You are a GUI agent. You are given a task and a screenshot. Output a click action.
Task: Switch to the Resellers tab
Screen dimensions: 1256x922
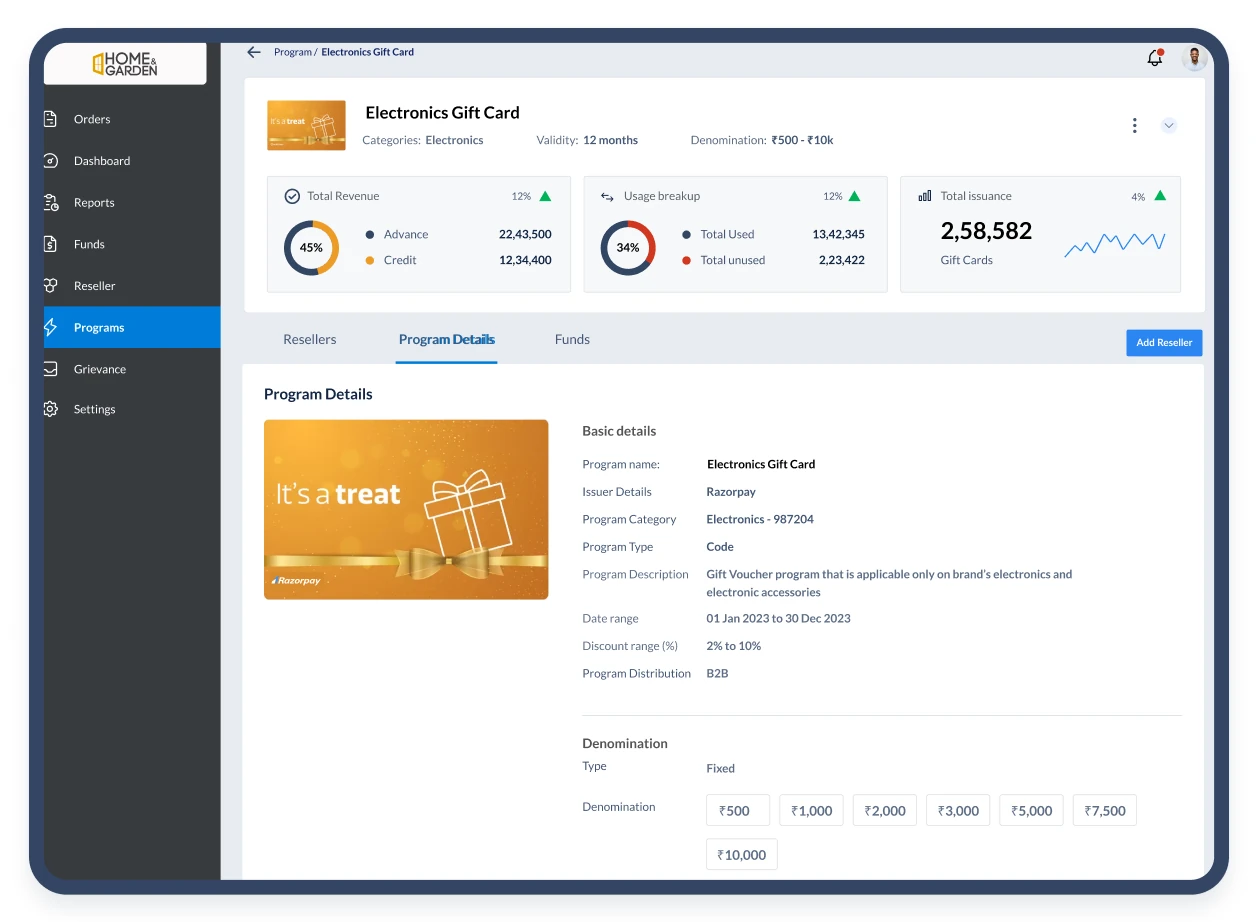(310, 340)
